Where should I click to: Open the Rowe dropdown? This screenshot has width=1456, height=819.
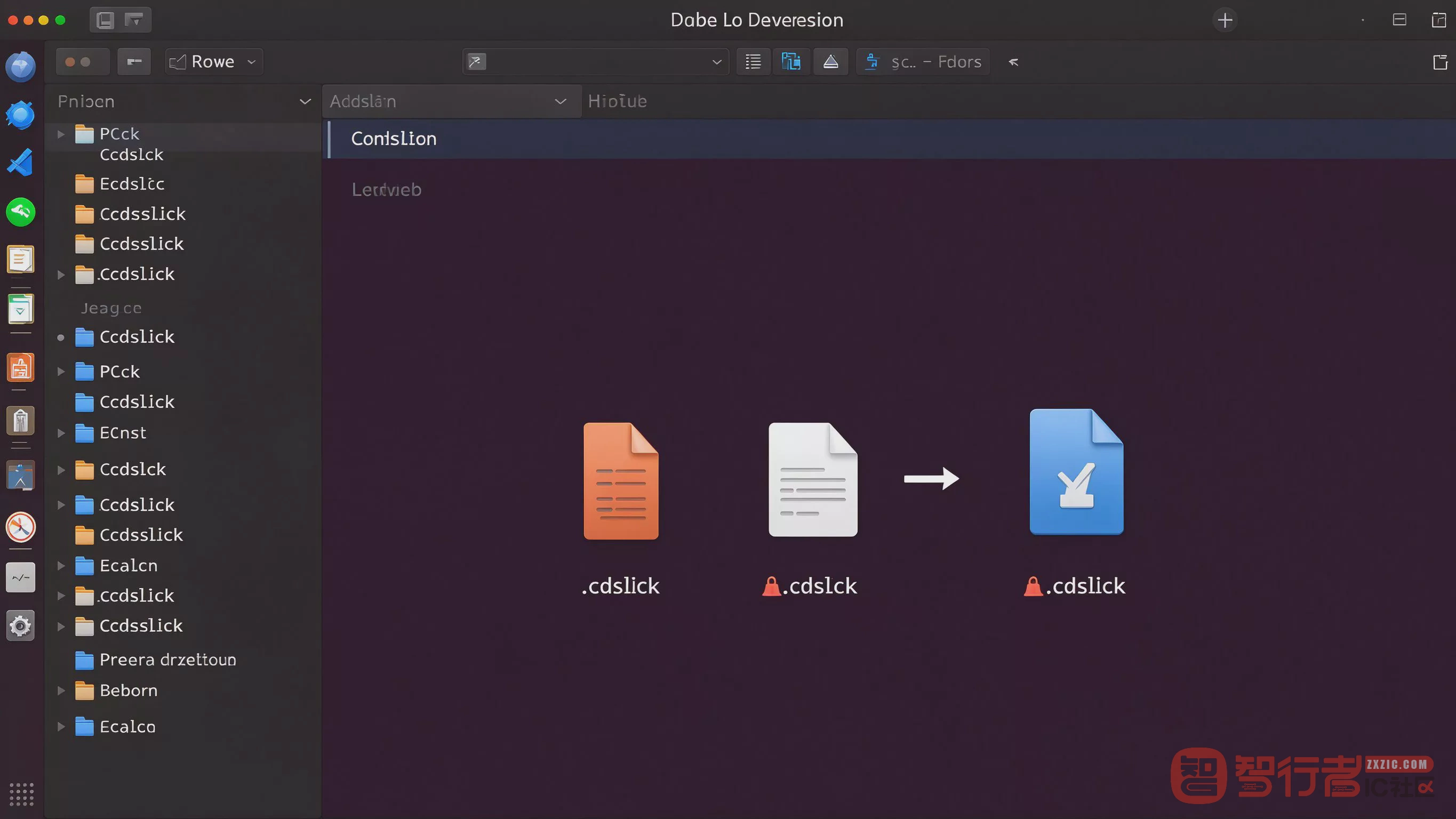click(214, 62)
